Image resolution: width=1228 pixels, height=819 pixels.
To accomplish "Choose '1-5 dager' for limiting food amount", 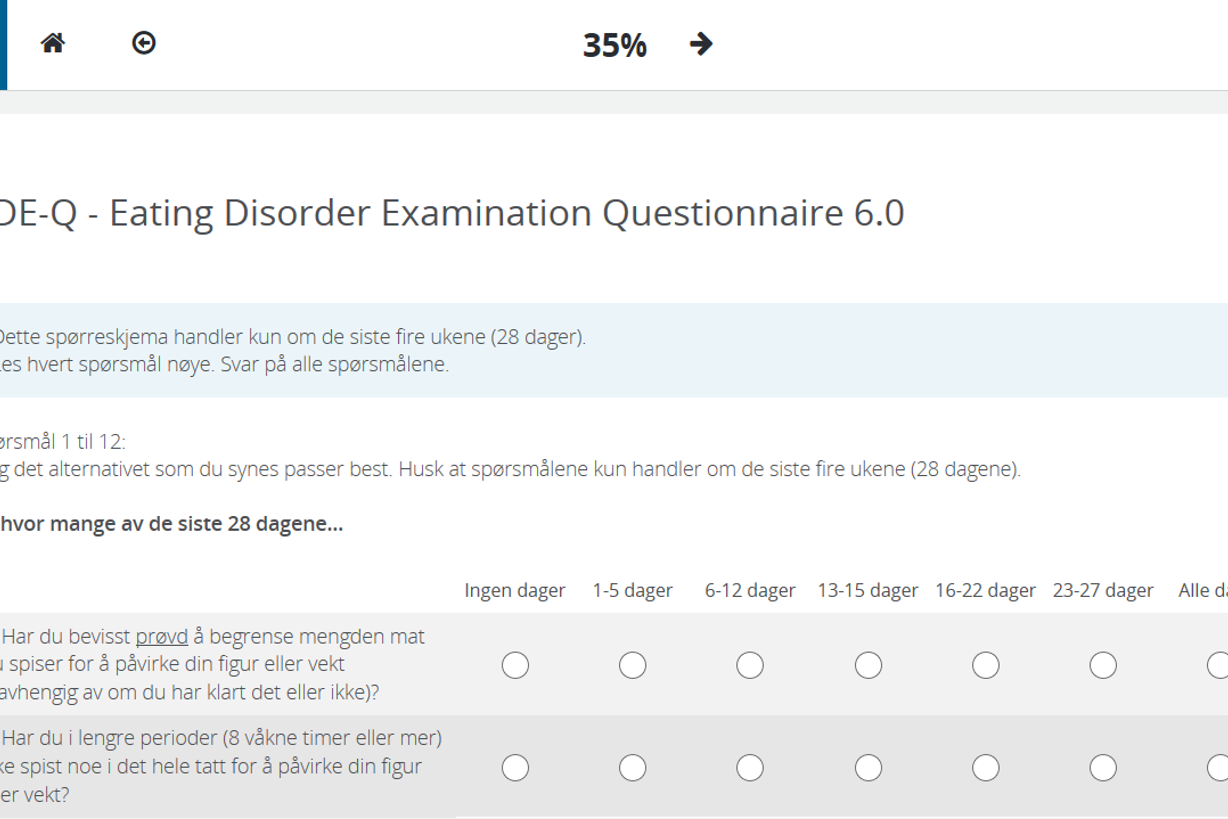I will point(632,665).
